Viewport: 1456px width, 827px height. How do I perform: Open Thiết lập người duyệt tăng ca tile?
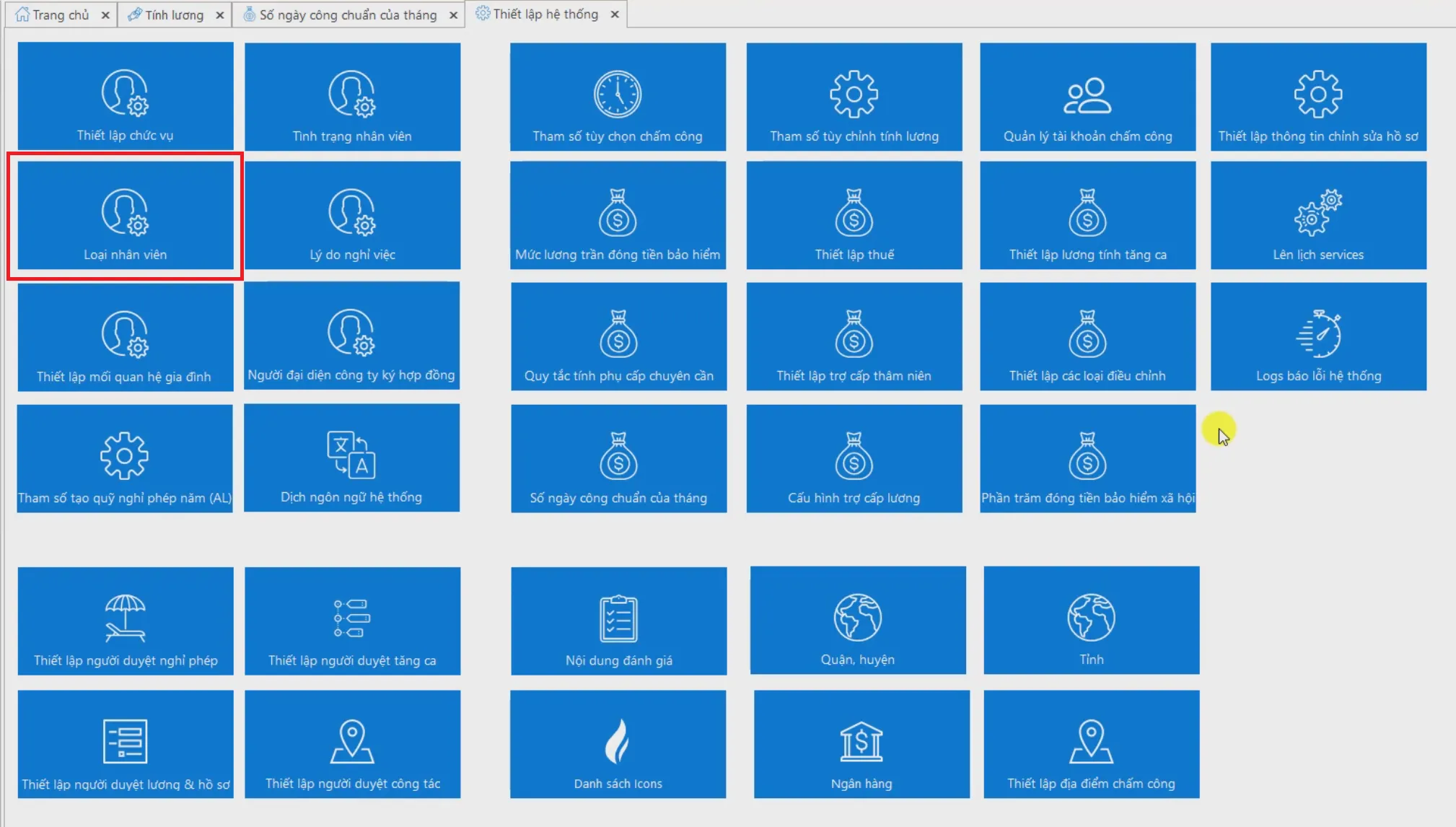[x=352, y=621]
